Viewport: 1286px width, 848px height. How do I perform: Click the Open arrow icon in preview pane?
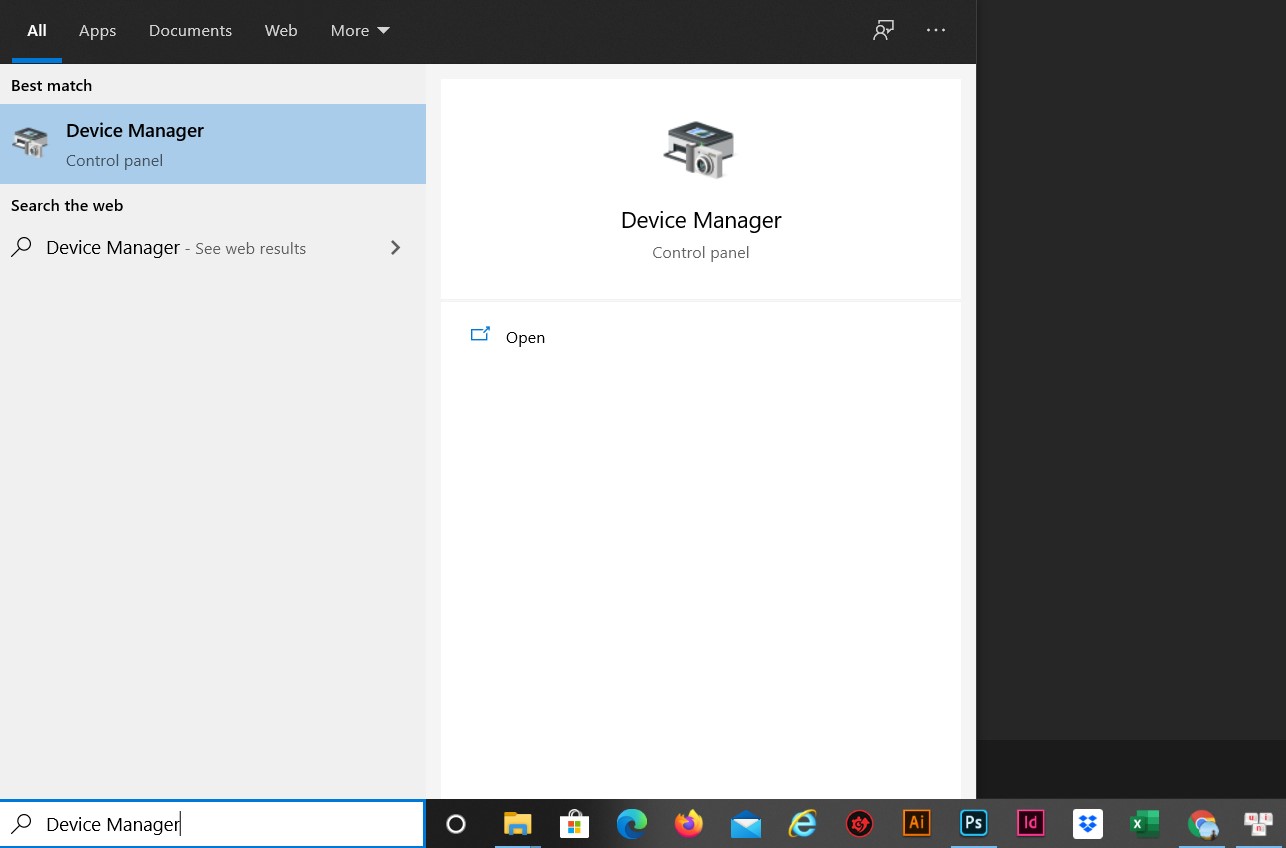click(480, 335)
